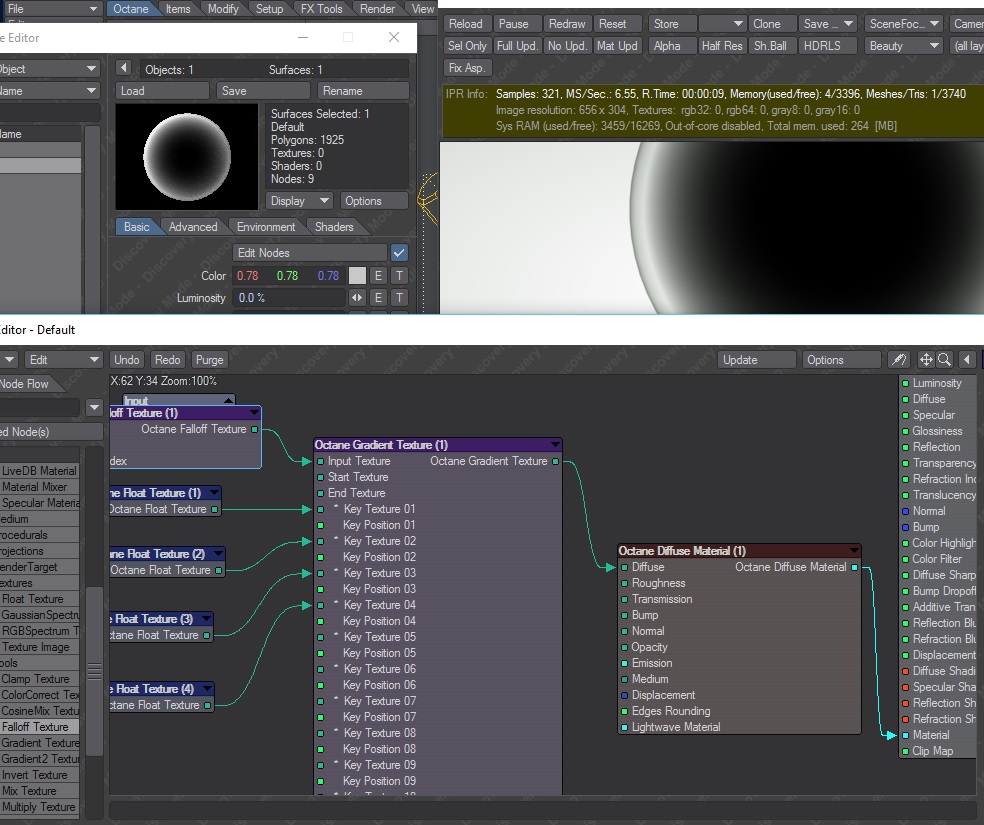Open surface Options button
This screenshot has width=984, height=825.
point(374,201)
